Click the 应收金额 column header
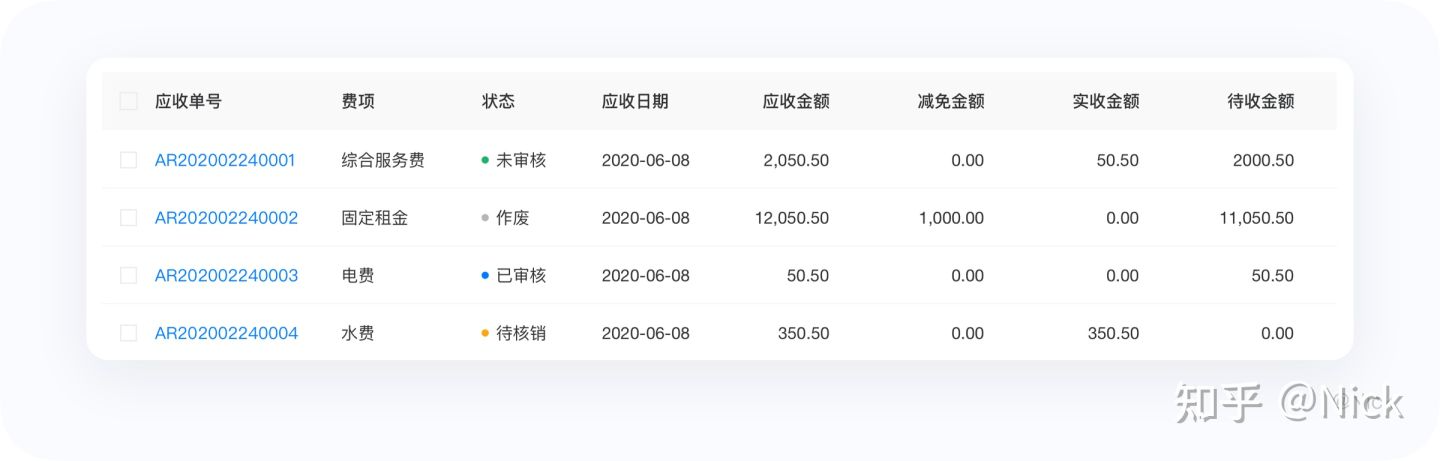Screen dimensions: 1440x461 (x=796, y=101)
